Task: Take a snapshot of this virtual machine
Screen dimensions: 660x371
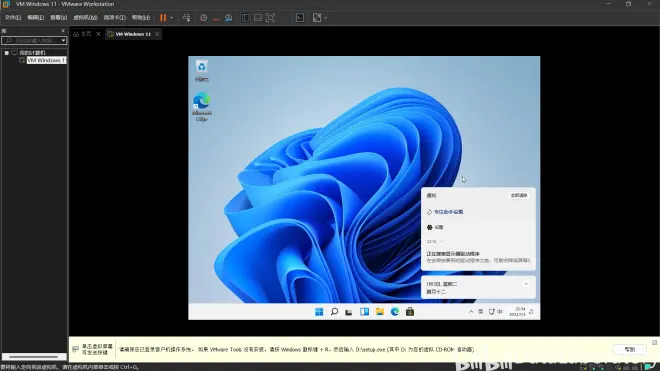Action: [x=203, y=18]
